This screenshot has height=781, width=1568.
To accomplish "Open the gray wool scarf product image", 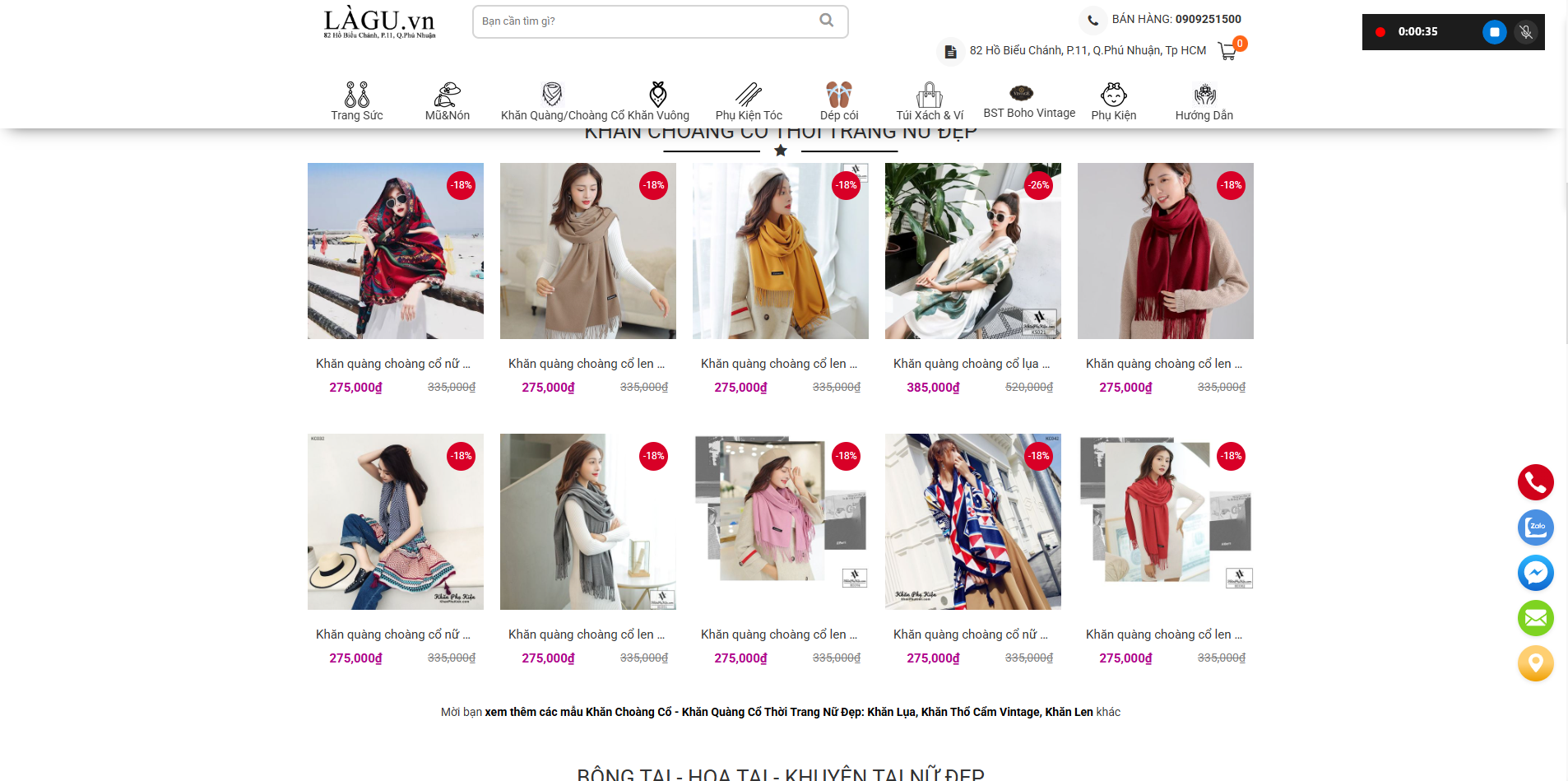I will (x=588, y=522).
